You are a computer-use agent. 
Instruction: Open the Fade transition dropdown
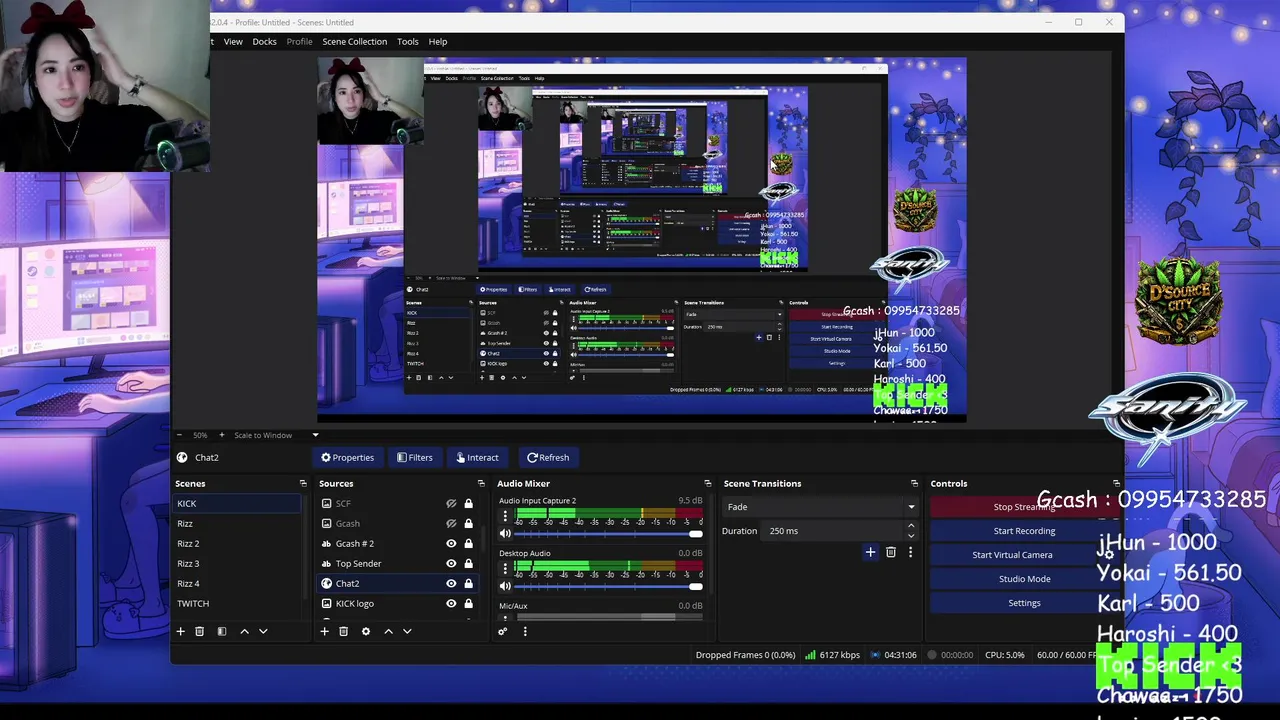pyautogui.click(x=820, y=507)
